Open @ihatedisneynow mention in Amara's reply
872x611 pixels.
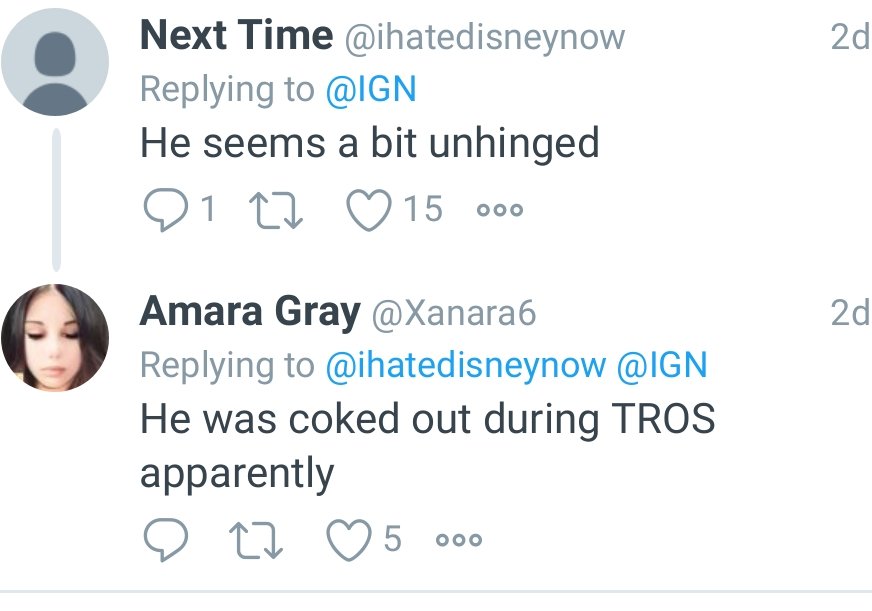click(466, 366)
